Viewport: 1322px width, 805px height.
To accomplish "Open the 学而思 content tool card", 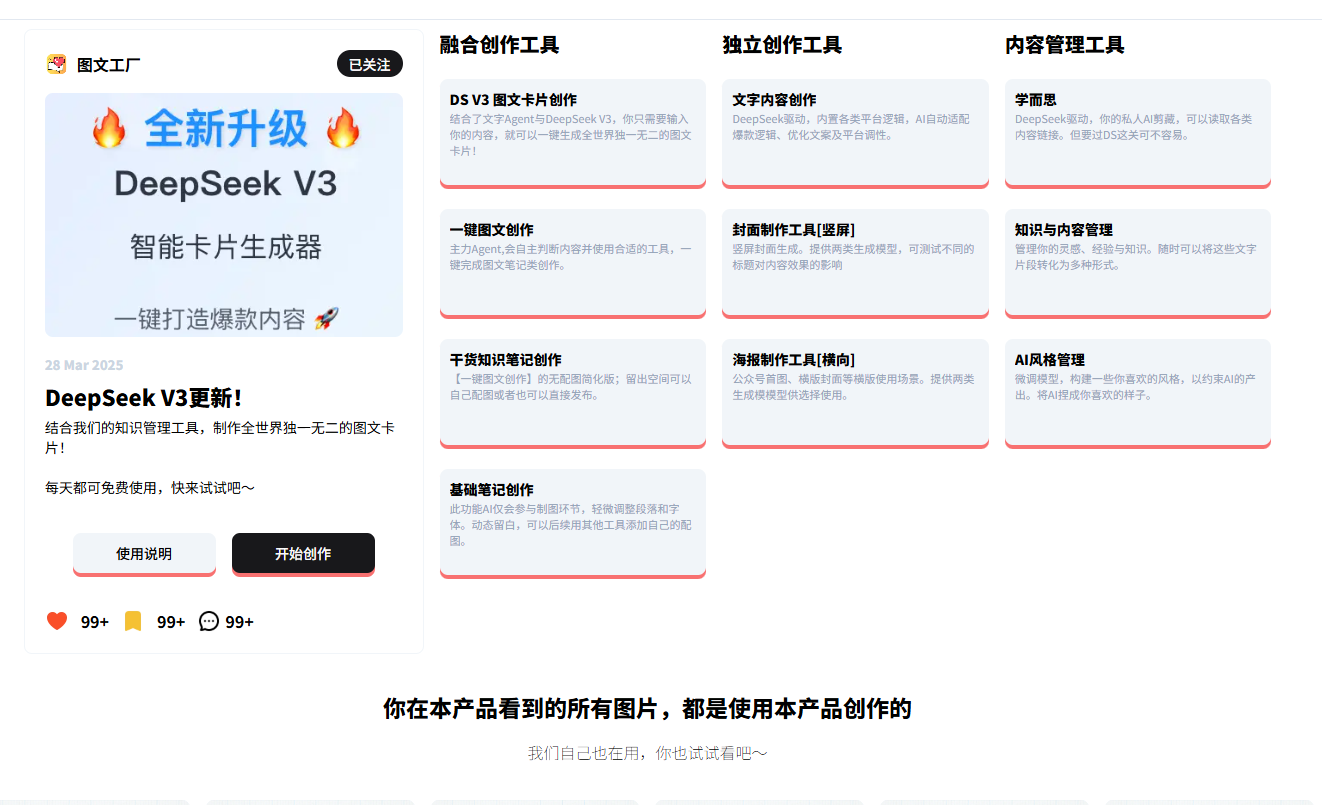I will [x=1137, y=132].
